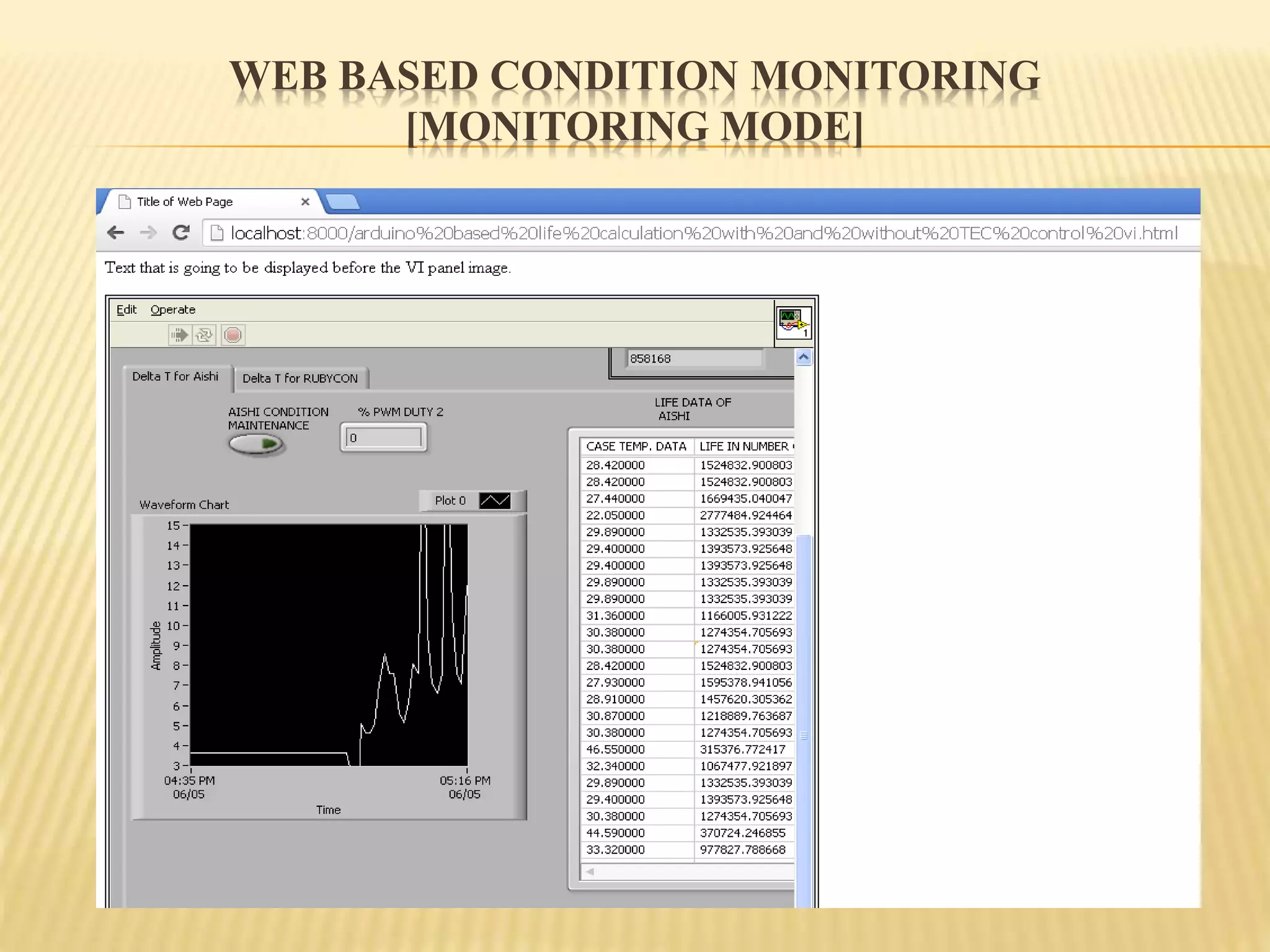Switch to Delta T for RUBYCON tab
This screenshot has width=1270, height=952.
click(x=300, y=378)
